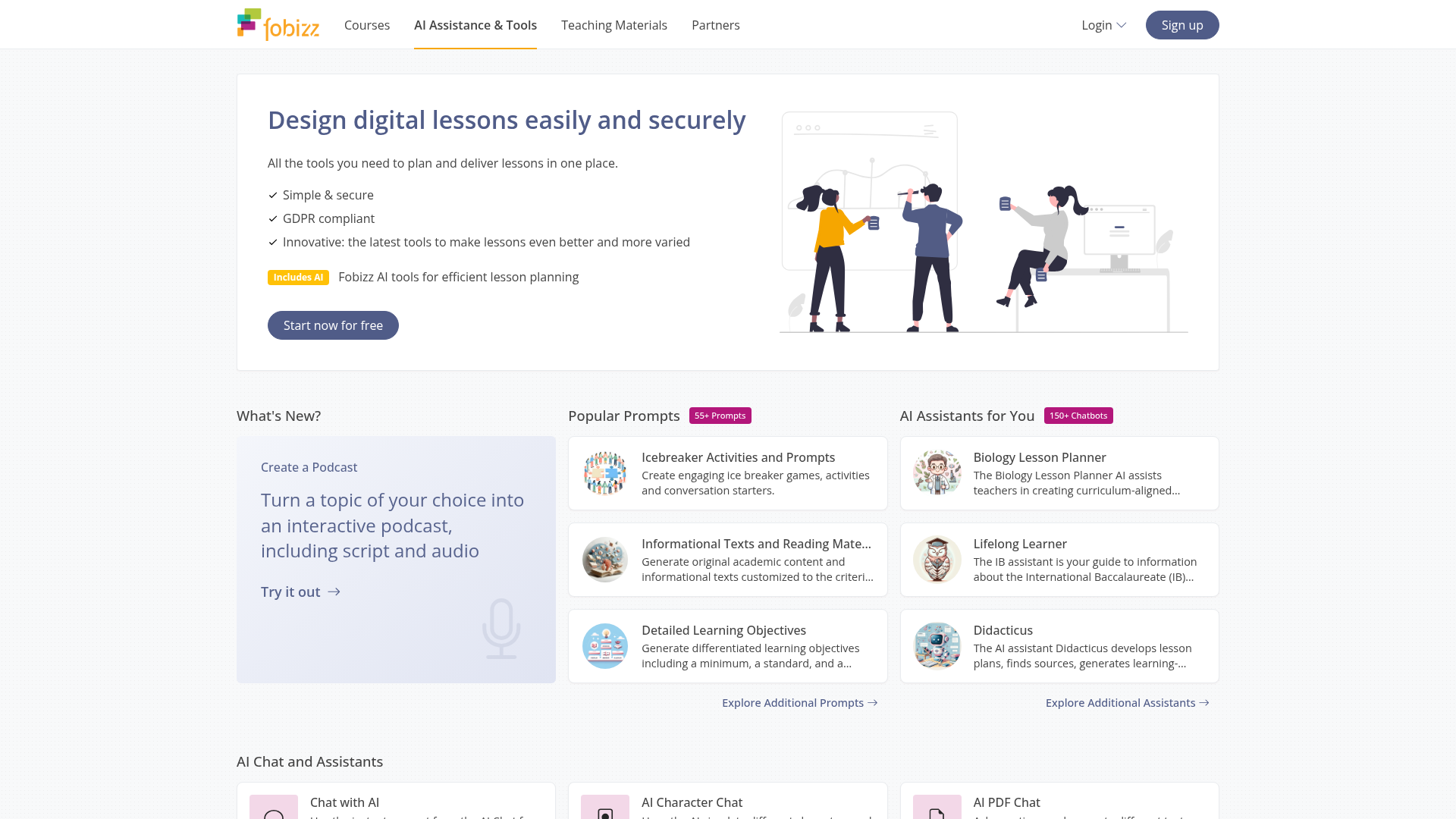Click Start now for free
The image size is (1456, 819).
(333, 325)
